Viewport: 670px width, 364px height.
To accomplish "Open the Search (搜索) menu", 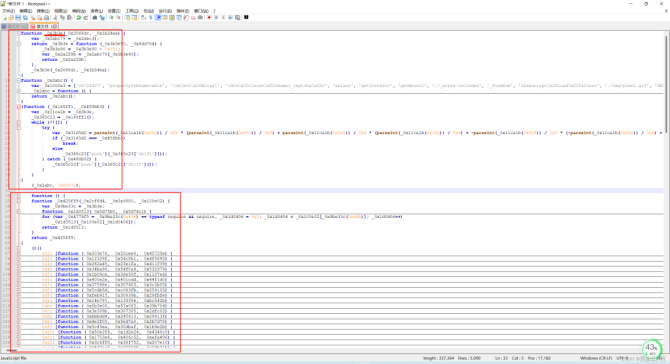I will [43, 11].
